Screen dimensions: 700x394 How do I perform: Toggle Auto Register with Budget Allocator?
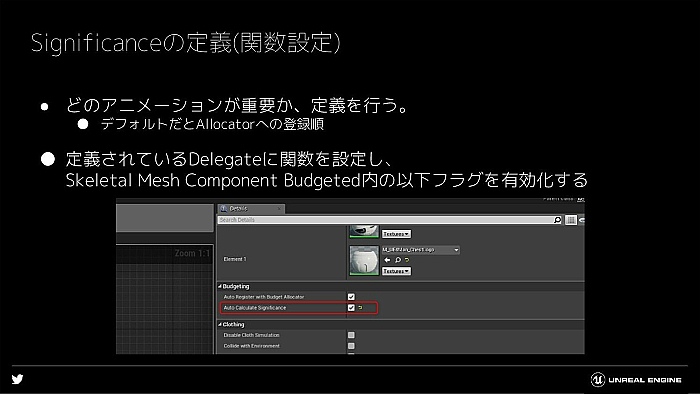tap(351, 297)
